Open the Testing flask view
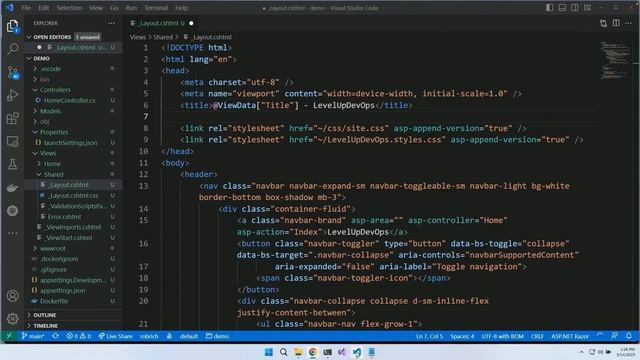This screenshot has height=360, width=640. [13, 164]
